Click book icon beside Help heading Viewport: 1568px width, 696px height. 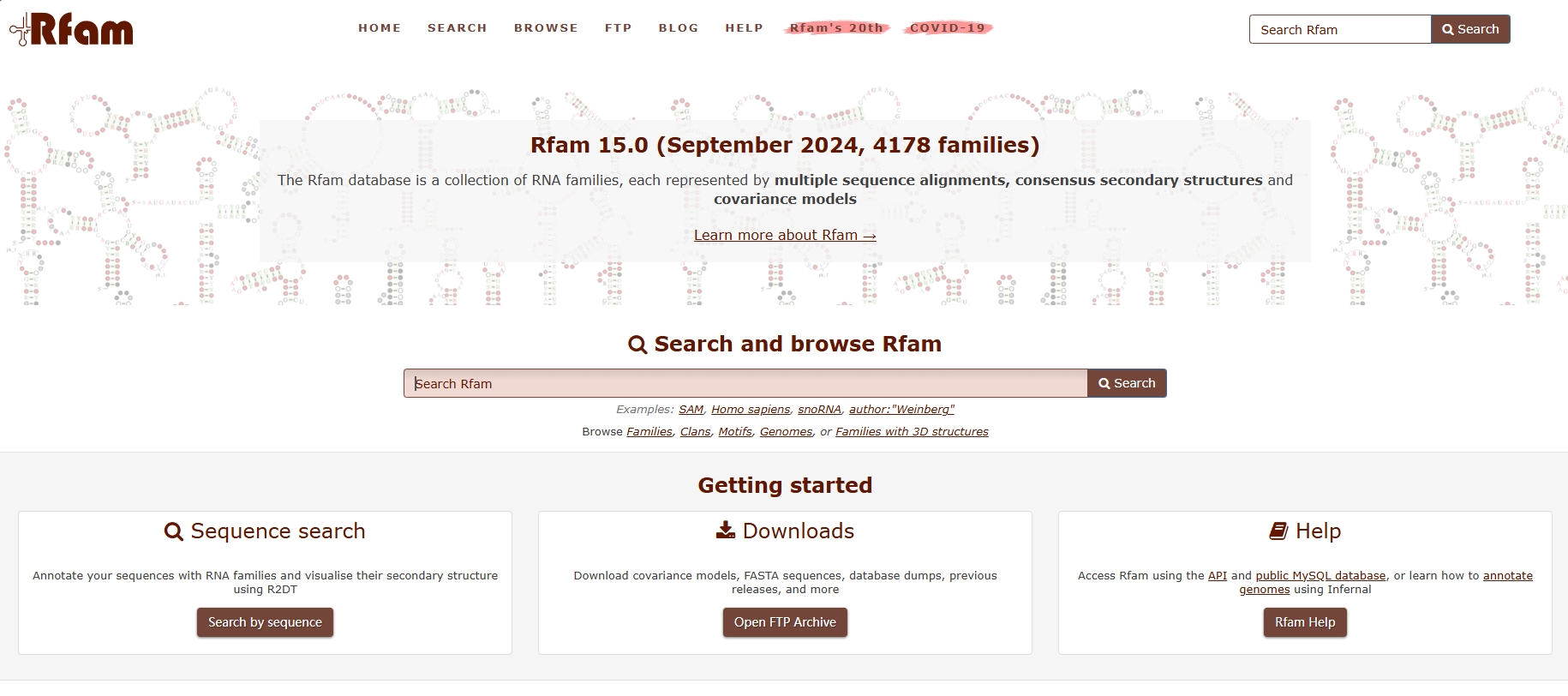coord(1278,531)
